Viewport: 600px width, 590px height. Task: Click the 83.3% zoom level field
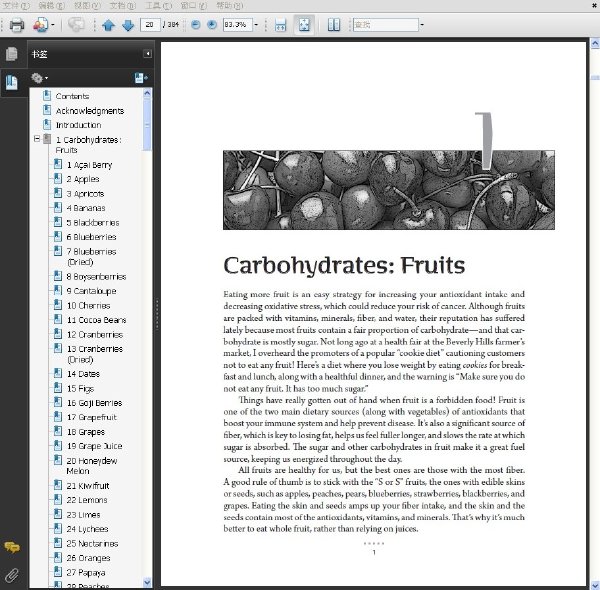coord(237,25)
